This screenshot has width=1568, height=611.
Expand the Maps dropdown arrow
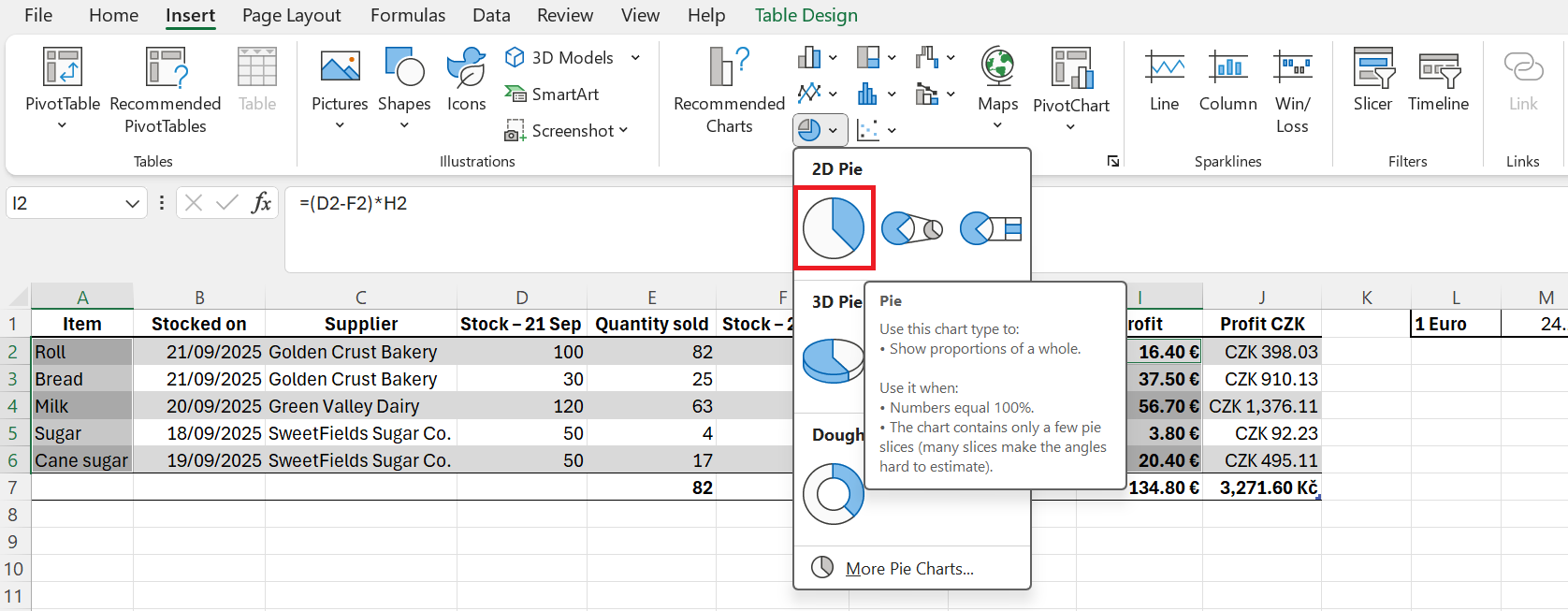pos(997,125)
